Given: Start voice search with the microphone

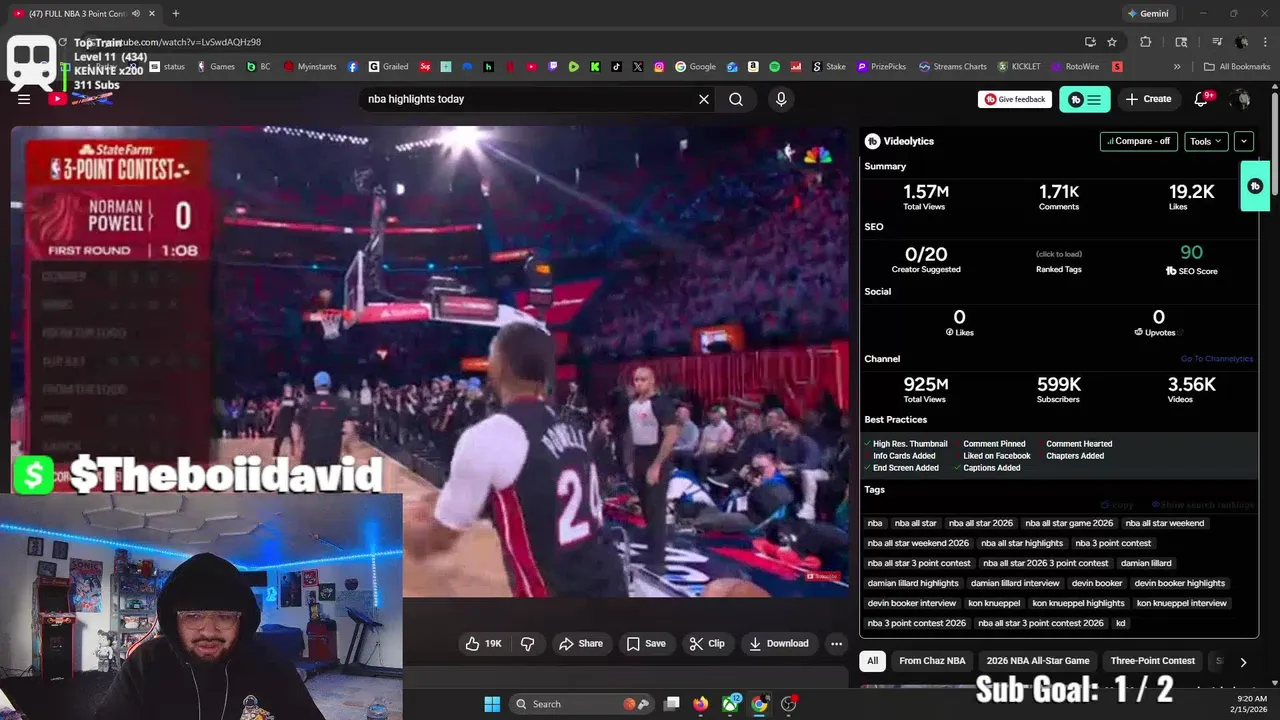Looking at the screenshot, I should 781,99.
